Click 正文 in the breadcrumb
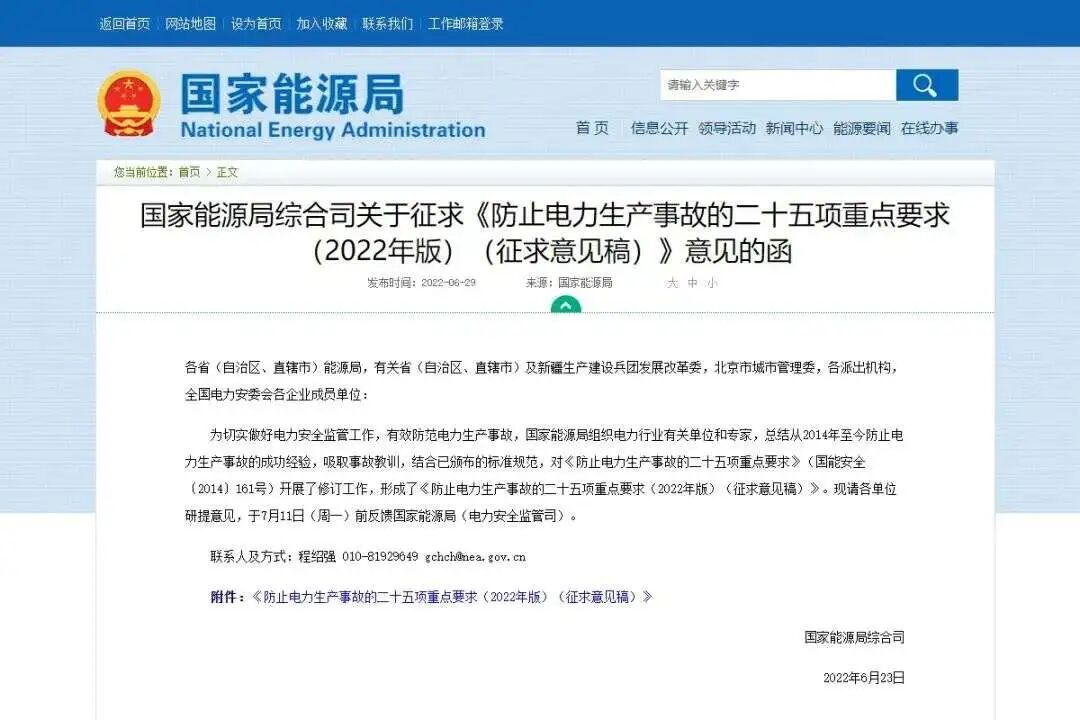 tap(227, 172)
